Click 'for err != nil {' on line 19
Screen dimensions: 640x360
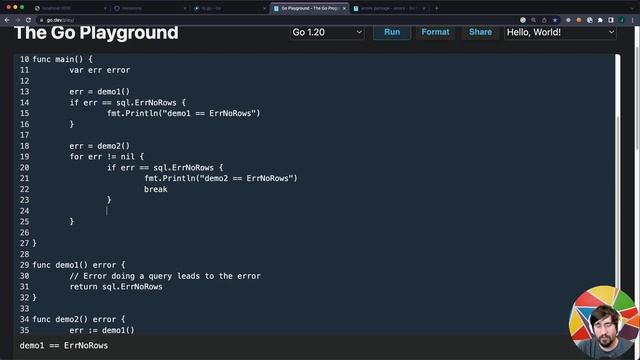107,157
